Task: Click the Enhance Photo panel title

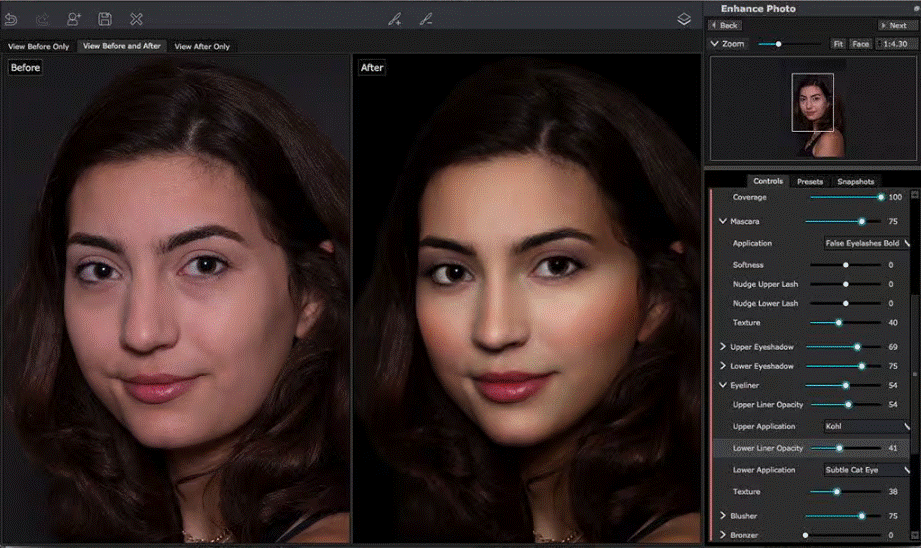Action: point(758,9)
